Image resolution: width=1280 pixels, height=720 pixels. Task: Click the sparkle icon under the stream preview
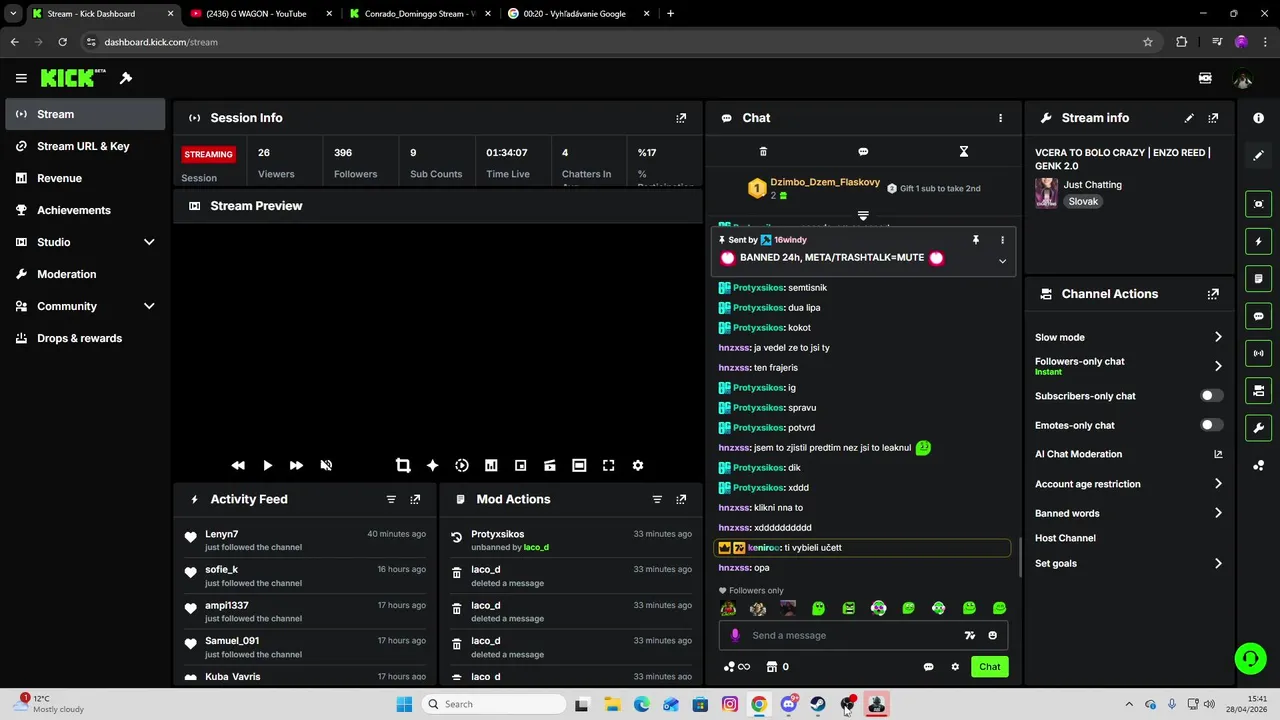(x=432, y=465)
